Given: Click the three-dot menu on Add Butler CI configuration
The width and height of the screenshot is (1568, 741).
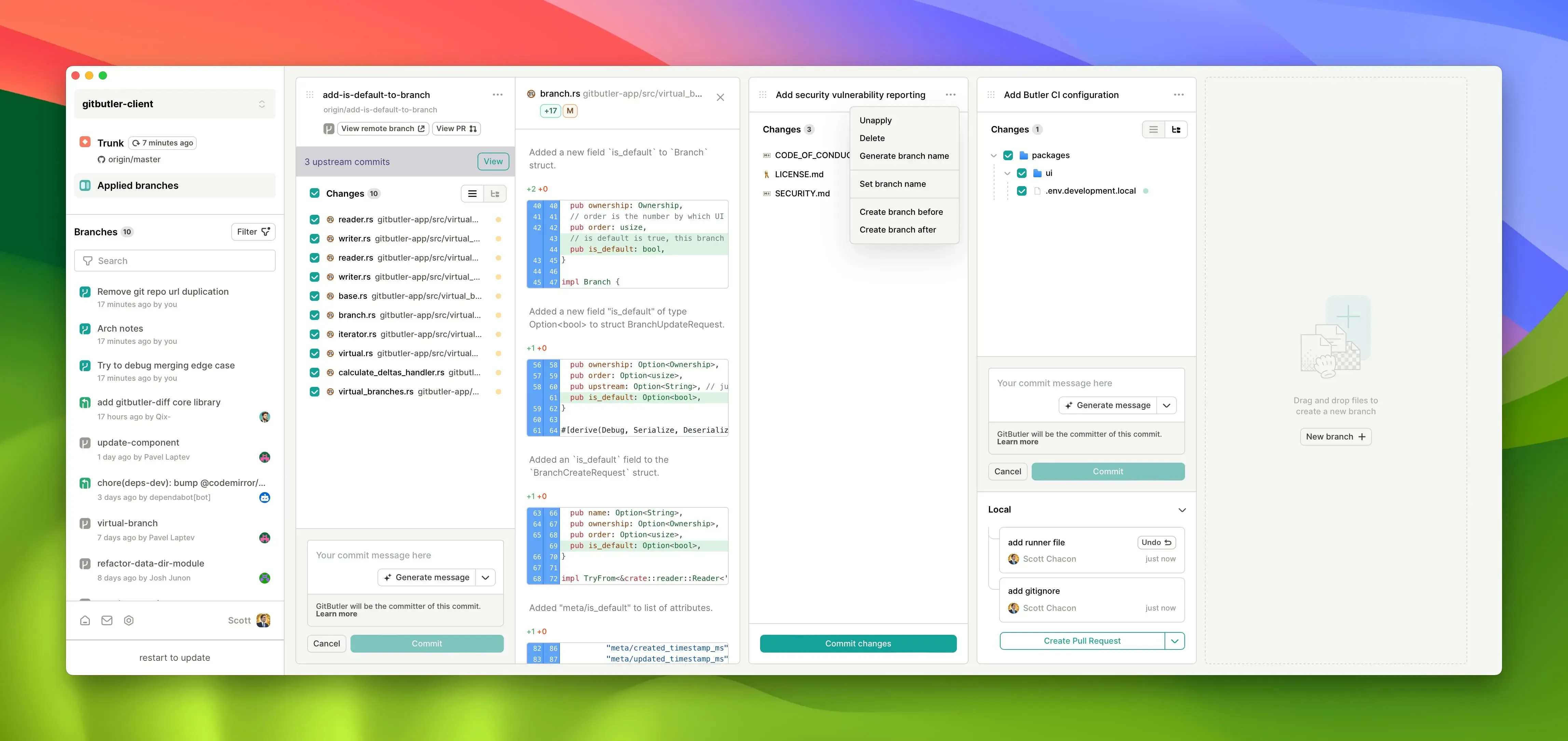Looking at the screenshot, I should pyautogui.click(x=1178, y=94).
